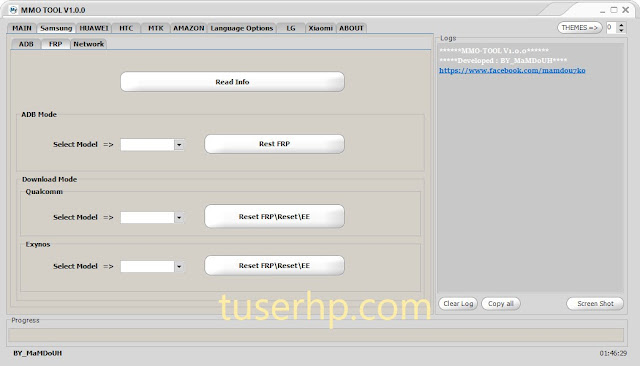Click the Screen Shot button
Image resolution: width=640 pixels, height=366 pixels.
[x=595, y=304]
